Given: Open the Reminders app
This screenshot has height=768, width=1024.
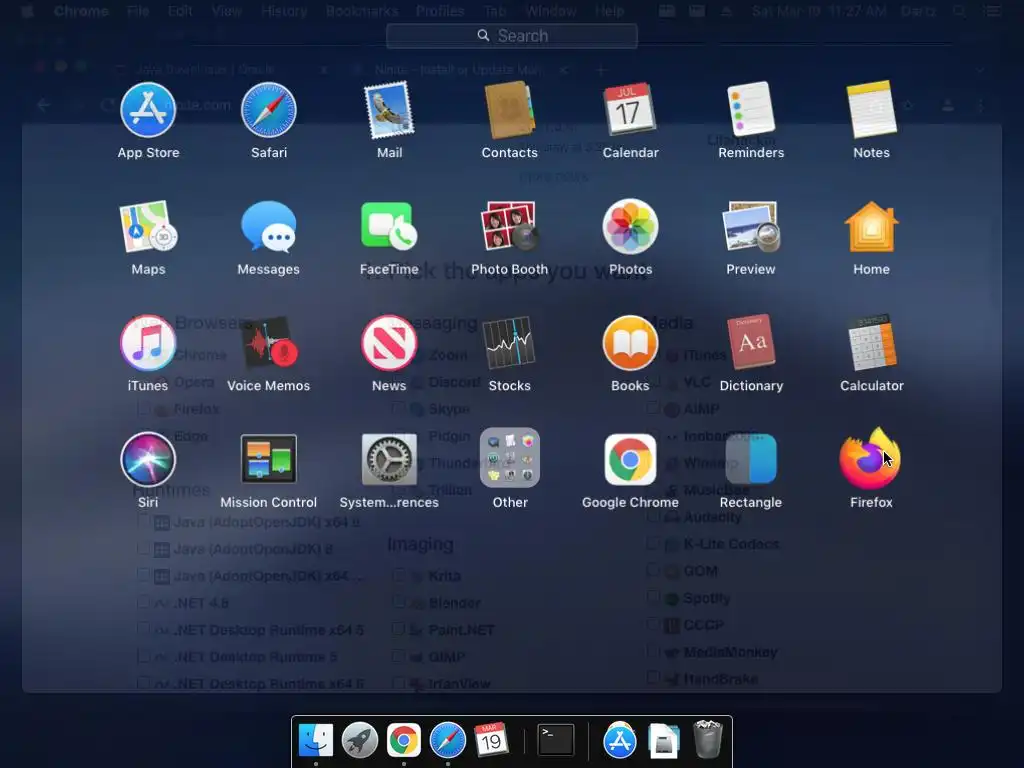Looking at the screenshot, I should coord(751,109).
